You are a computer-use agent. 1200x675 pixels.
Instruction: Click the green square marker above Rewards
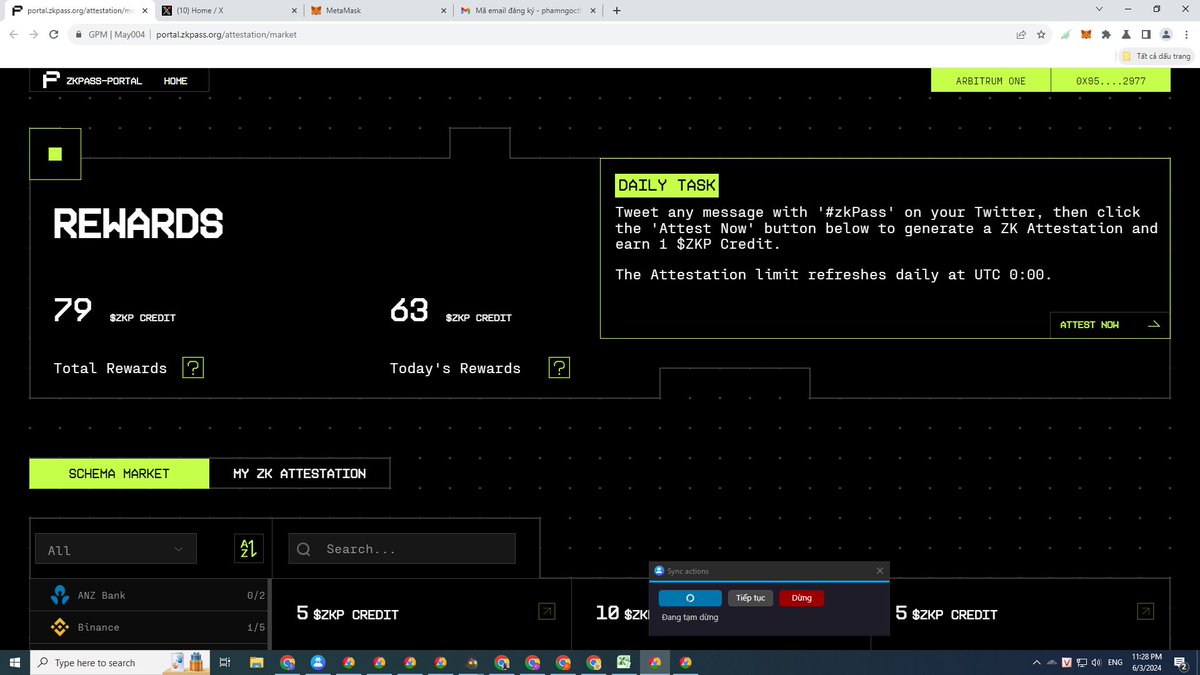(55, 154)
